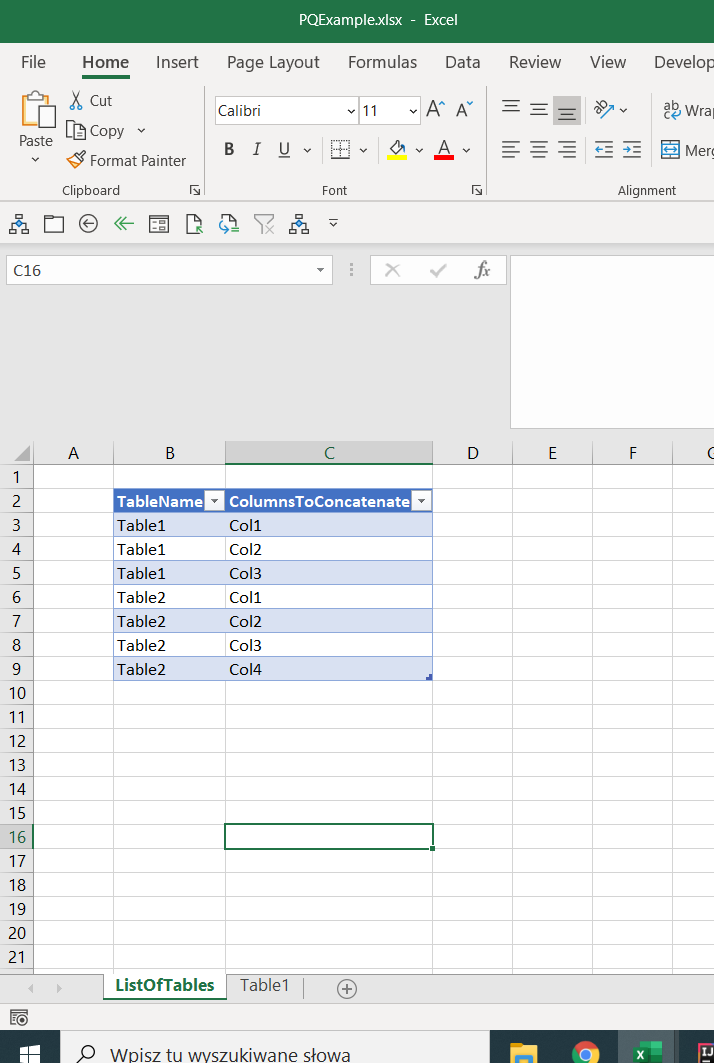
Task: Open the Table1 sheet tab
Action: 264,985
